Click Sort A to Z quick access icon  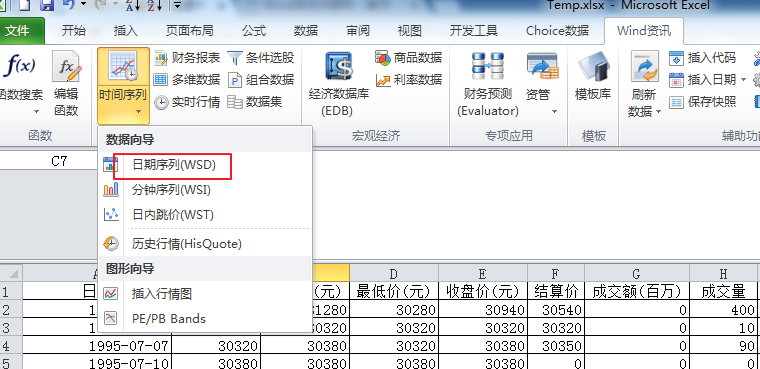click(132, 5)
